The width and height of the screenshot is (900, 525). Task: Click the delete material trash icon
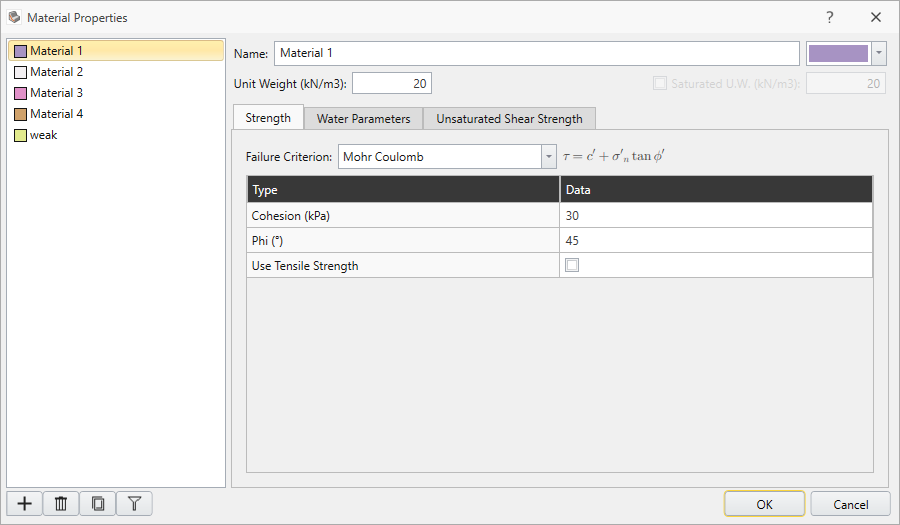coord(61,504)
